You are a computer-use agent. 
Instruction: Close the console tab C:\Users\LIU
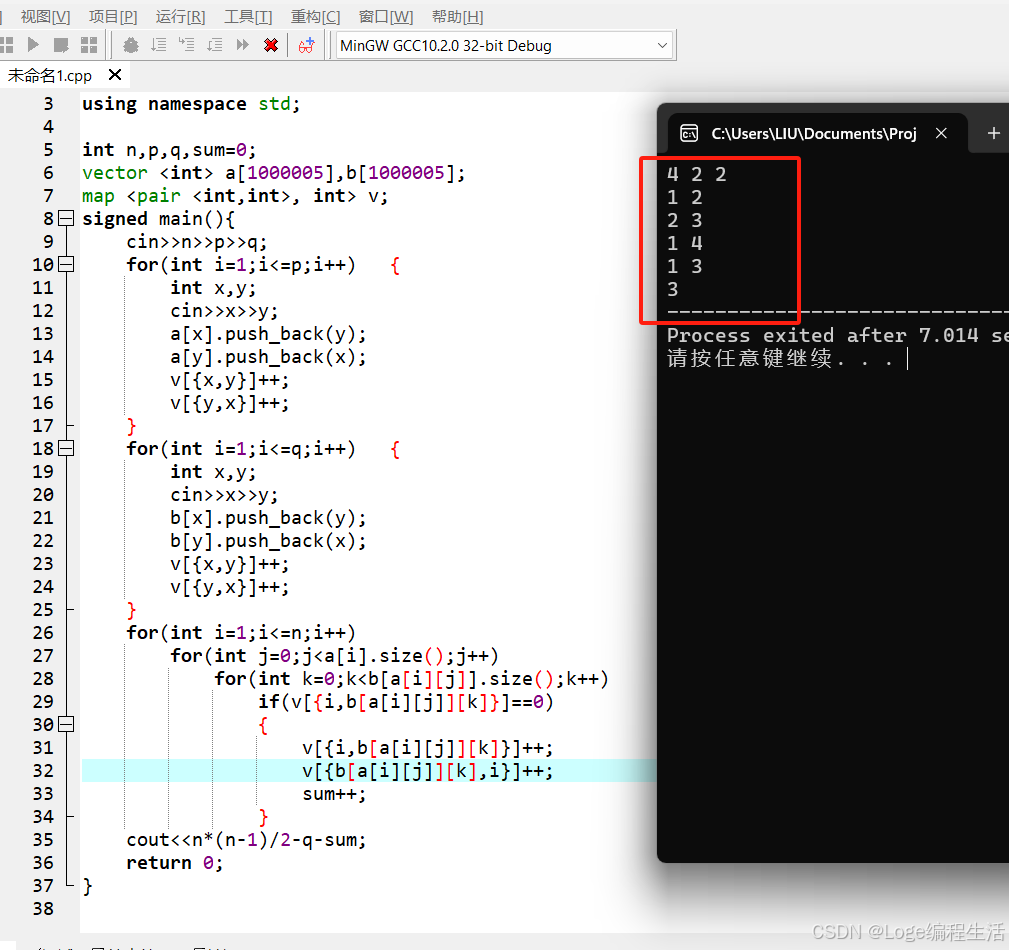[941, 133]
